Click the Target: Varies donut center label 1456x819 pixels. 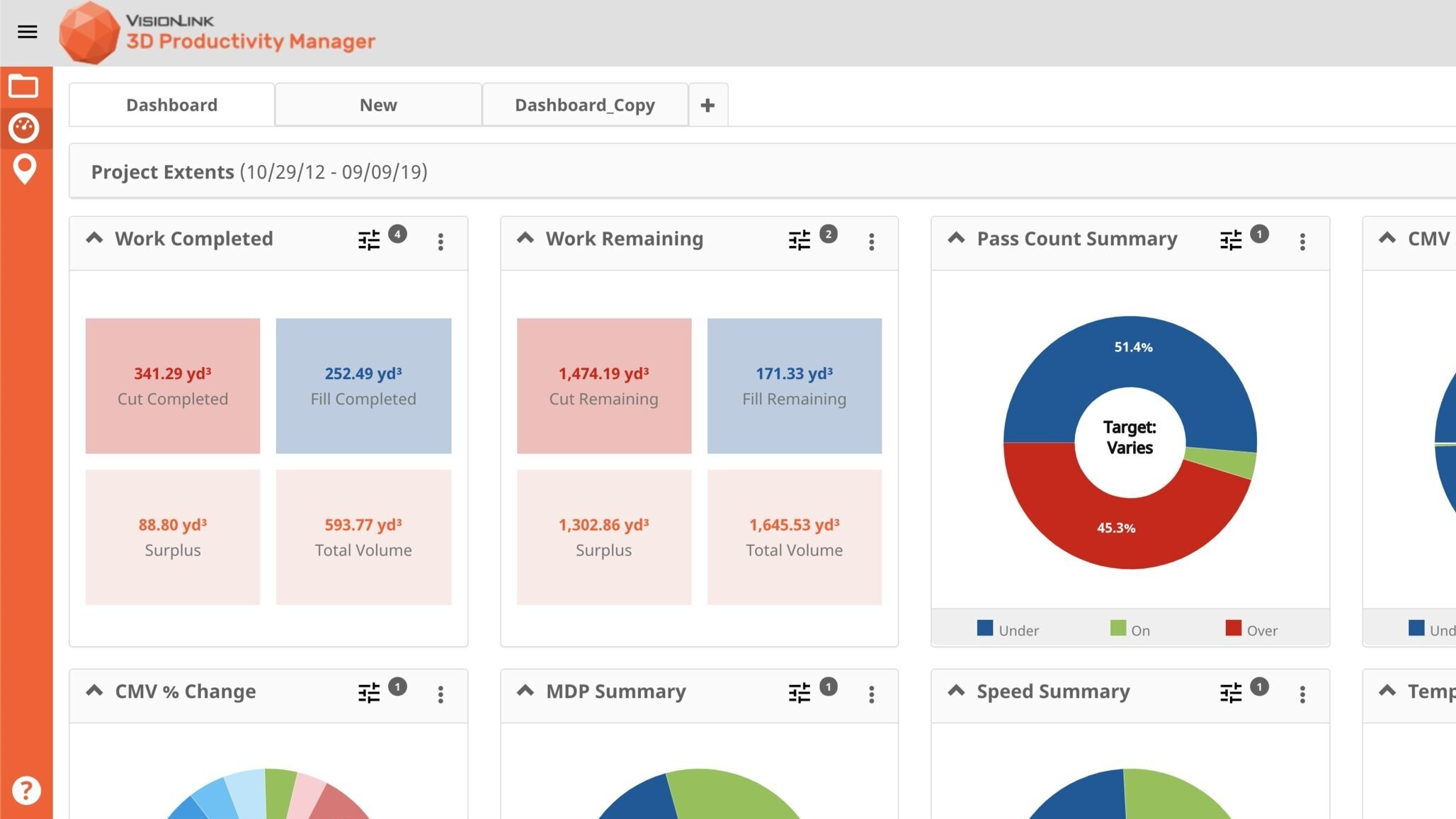click(1130, 437)
